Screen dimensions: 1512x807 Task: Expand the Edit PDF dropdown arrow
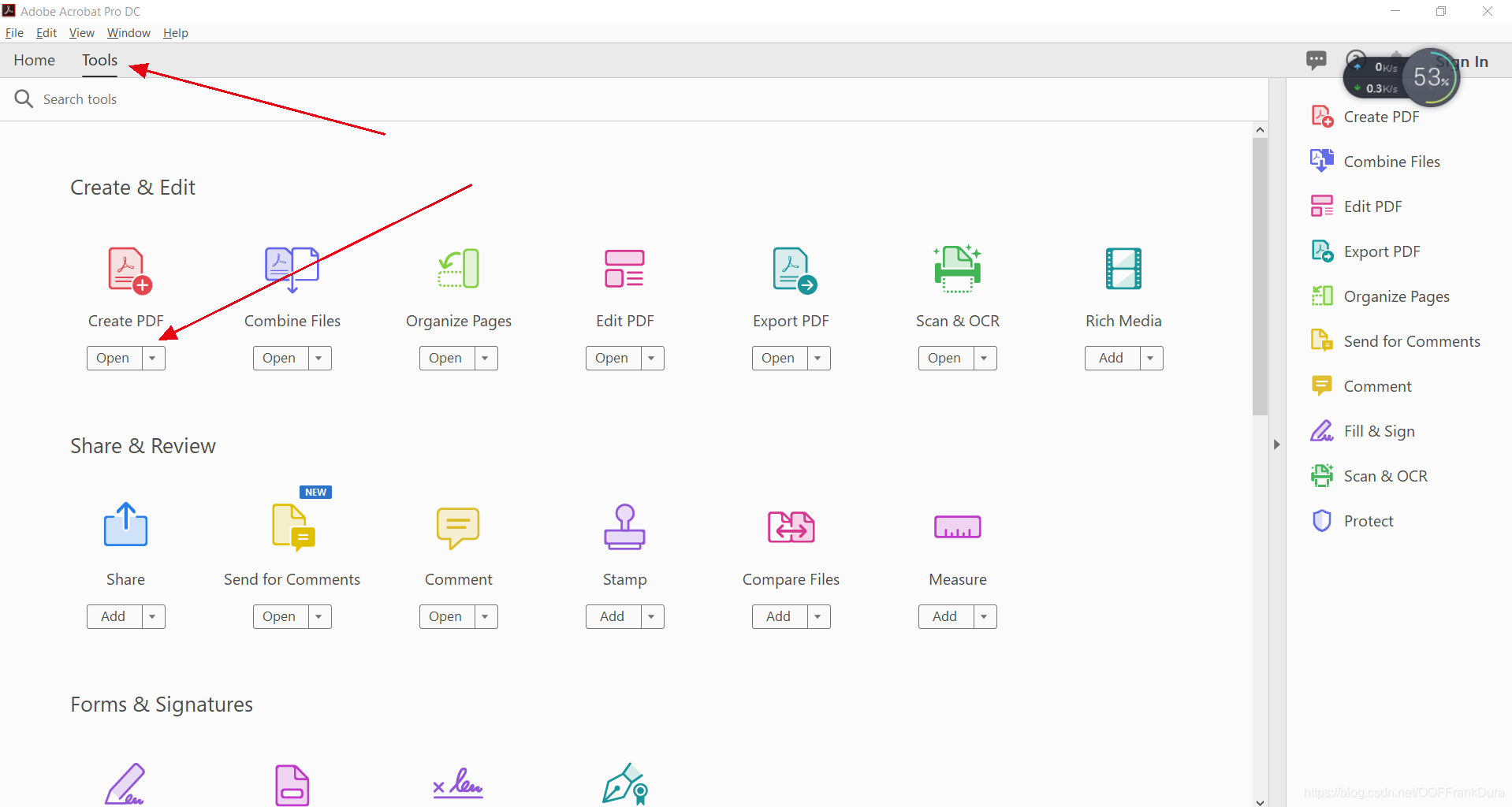tap(652, 358)
